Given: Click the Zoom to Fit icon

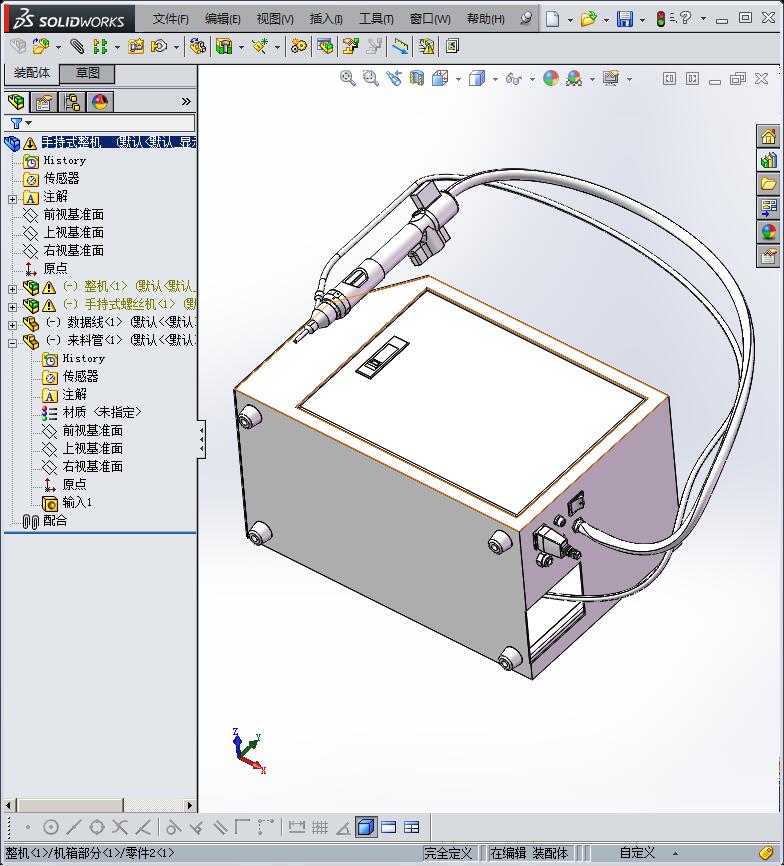Looking at the screenshot, I should [347, 78].
